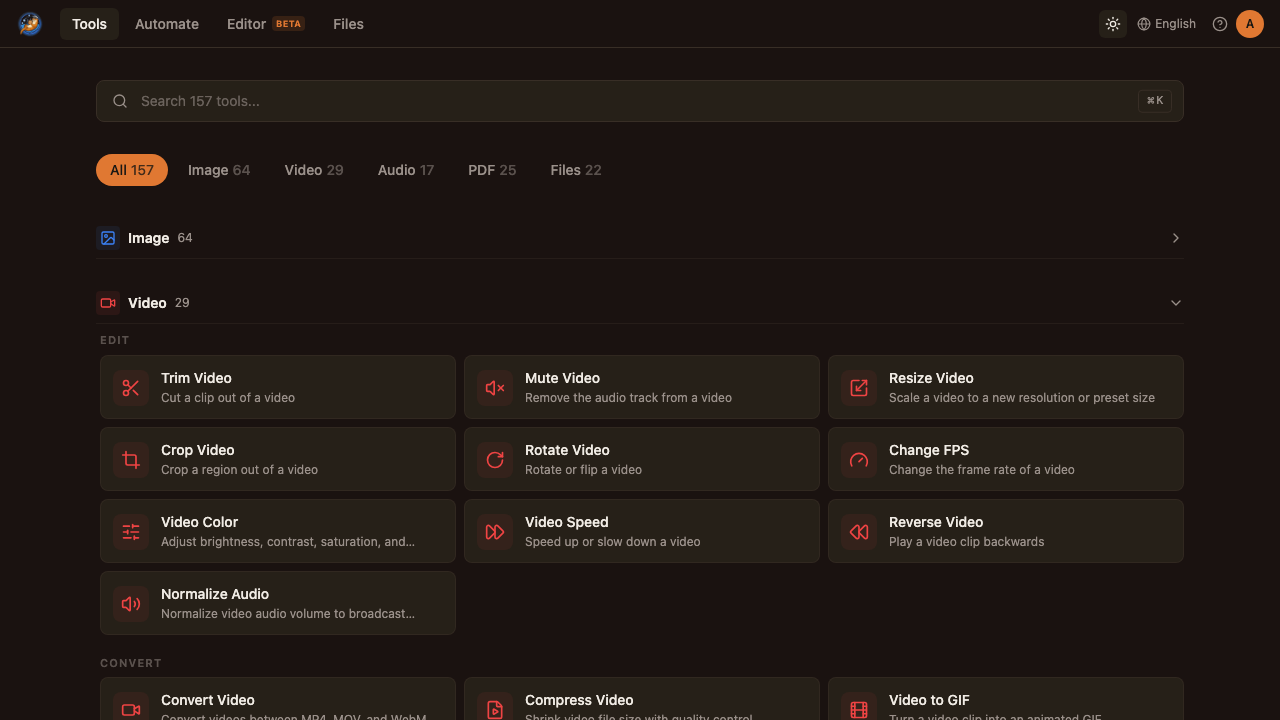Collapse the Video section chevron
This screenshot has height=720, width=1280.
point(1176,303)
